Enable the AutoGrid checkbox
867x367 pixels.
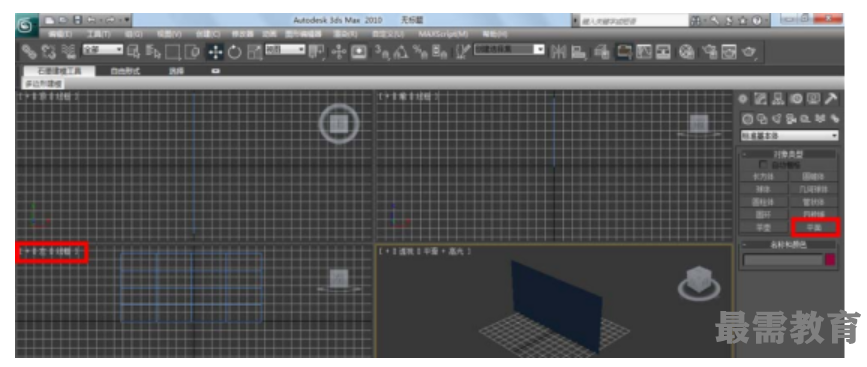764,165
